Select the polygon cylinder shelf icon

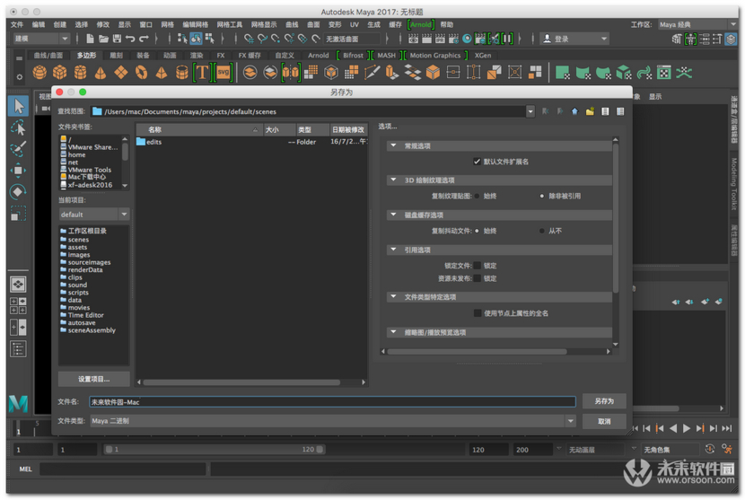click(x=80, y=73)
